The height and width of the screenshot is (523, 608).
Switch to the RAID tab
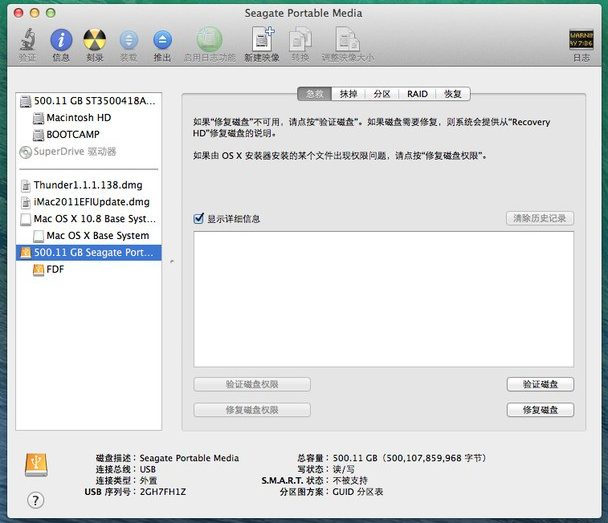[417, 94]
